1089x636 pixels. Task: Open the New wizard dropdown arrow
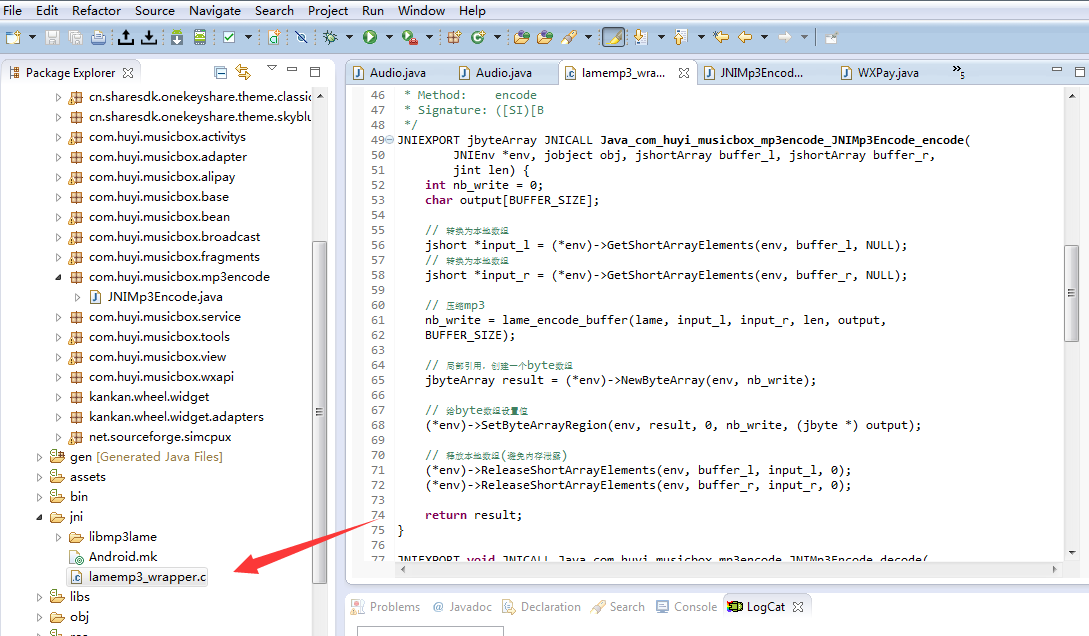tap(32, 37)
